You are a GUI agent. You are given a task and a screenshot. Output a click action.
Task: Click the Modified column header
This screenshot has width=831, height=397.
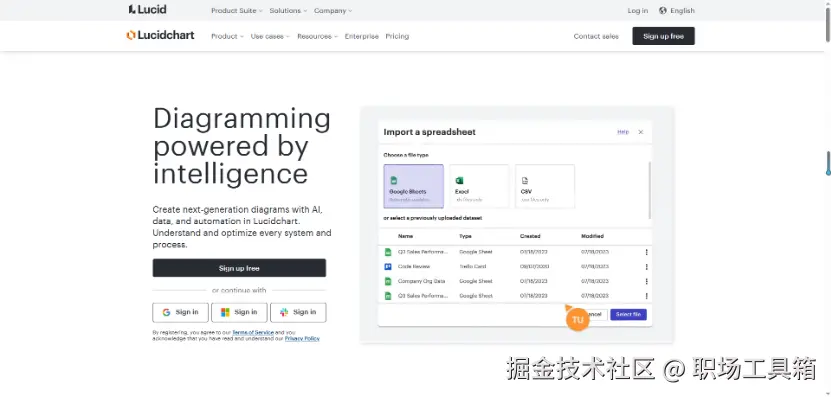pos(592,236)
